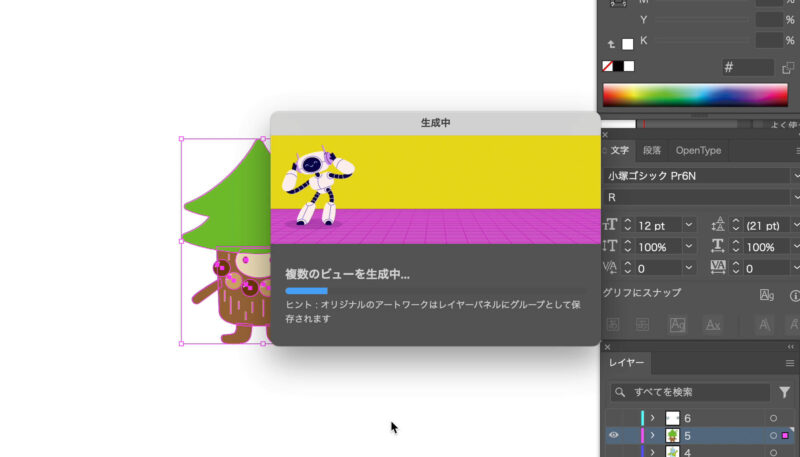Click the target circle of layer 6
Image resolution: width=800 pixels, height=457 pixels.
pyautogui.click(x=773, y=418)
